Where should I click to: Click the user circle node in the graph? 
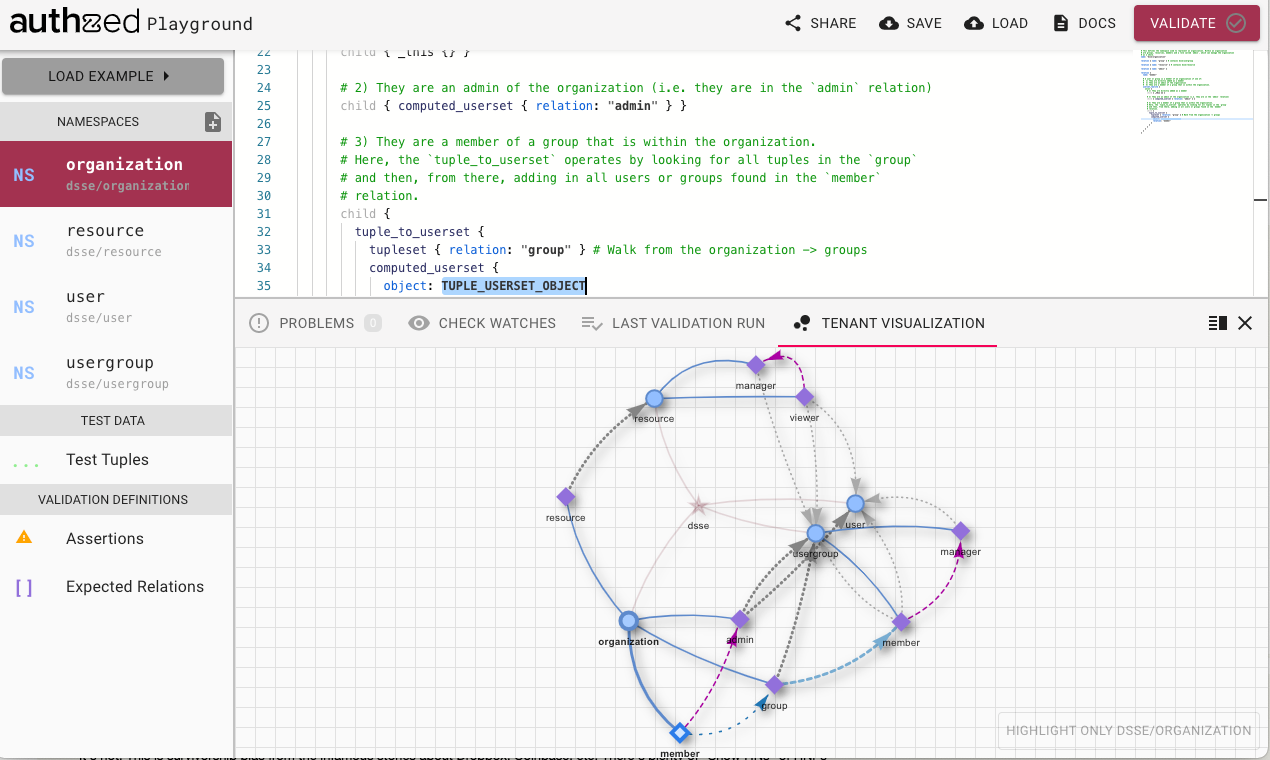855,504
